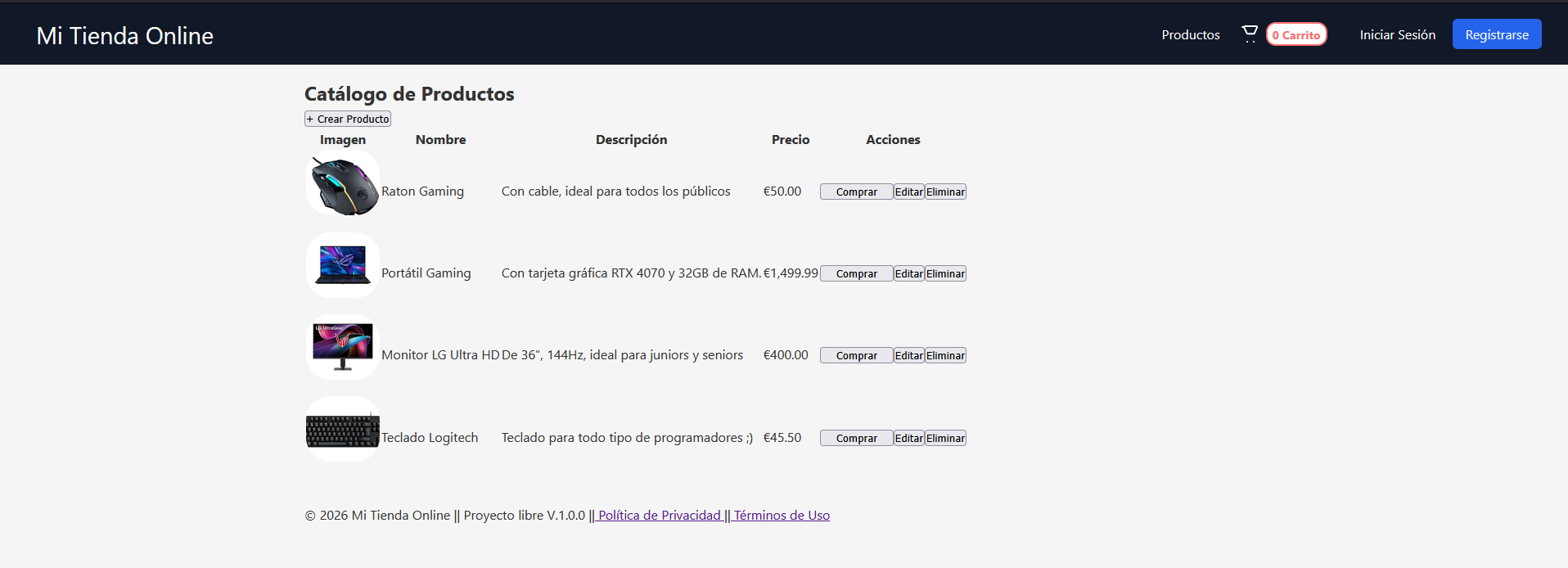Delete the Monitor LG Ultra HD product
Viewport: 1568px width, 568px height.
click(x=945, y=355)
